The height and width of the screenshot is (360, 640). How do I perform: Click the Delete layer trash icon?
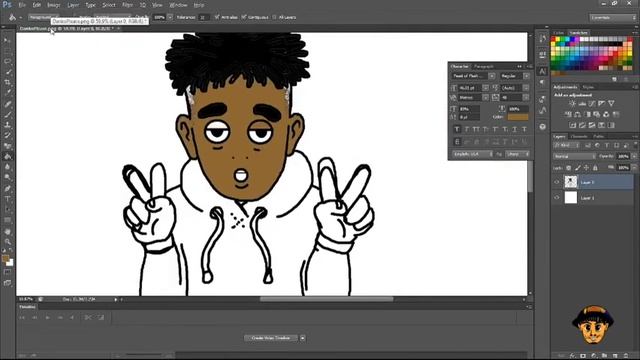click(x=627, y=356)
